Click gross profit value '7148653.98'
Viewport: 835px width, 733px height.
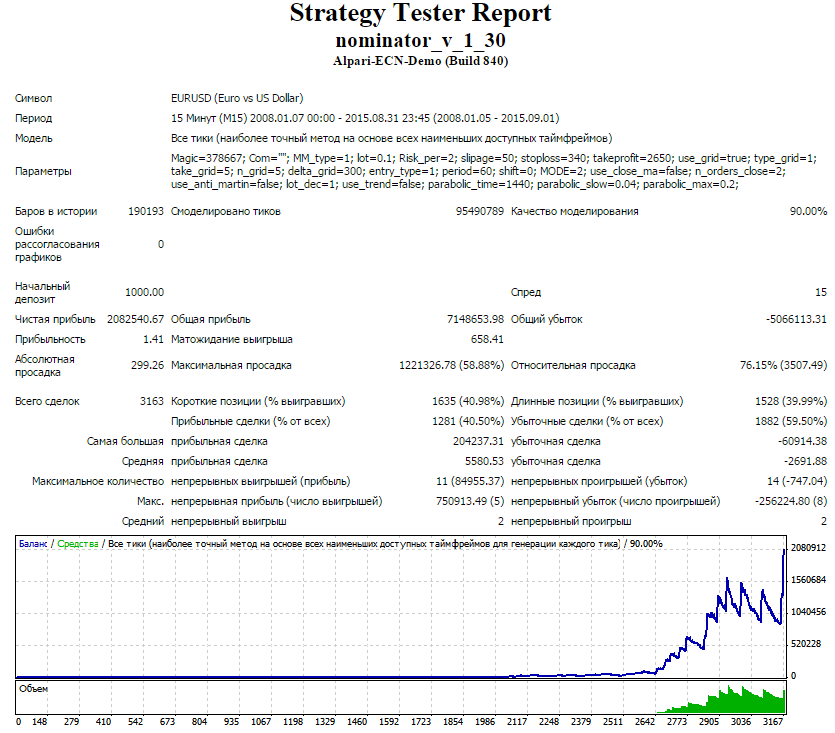475,320
